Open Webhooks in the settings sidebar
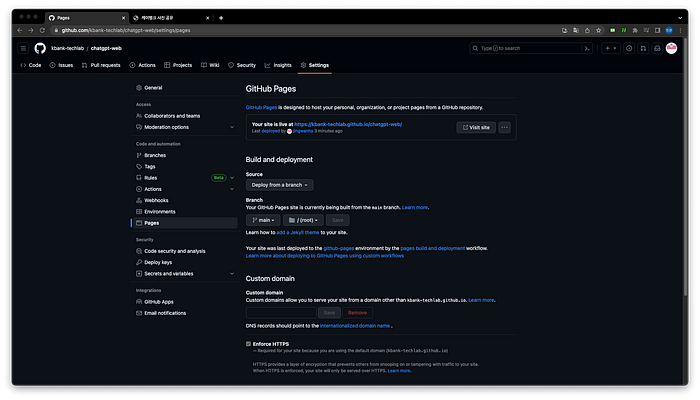The width and height of the screenshot is (700, 400). pyautogui.click(x=156, y=200)
